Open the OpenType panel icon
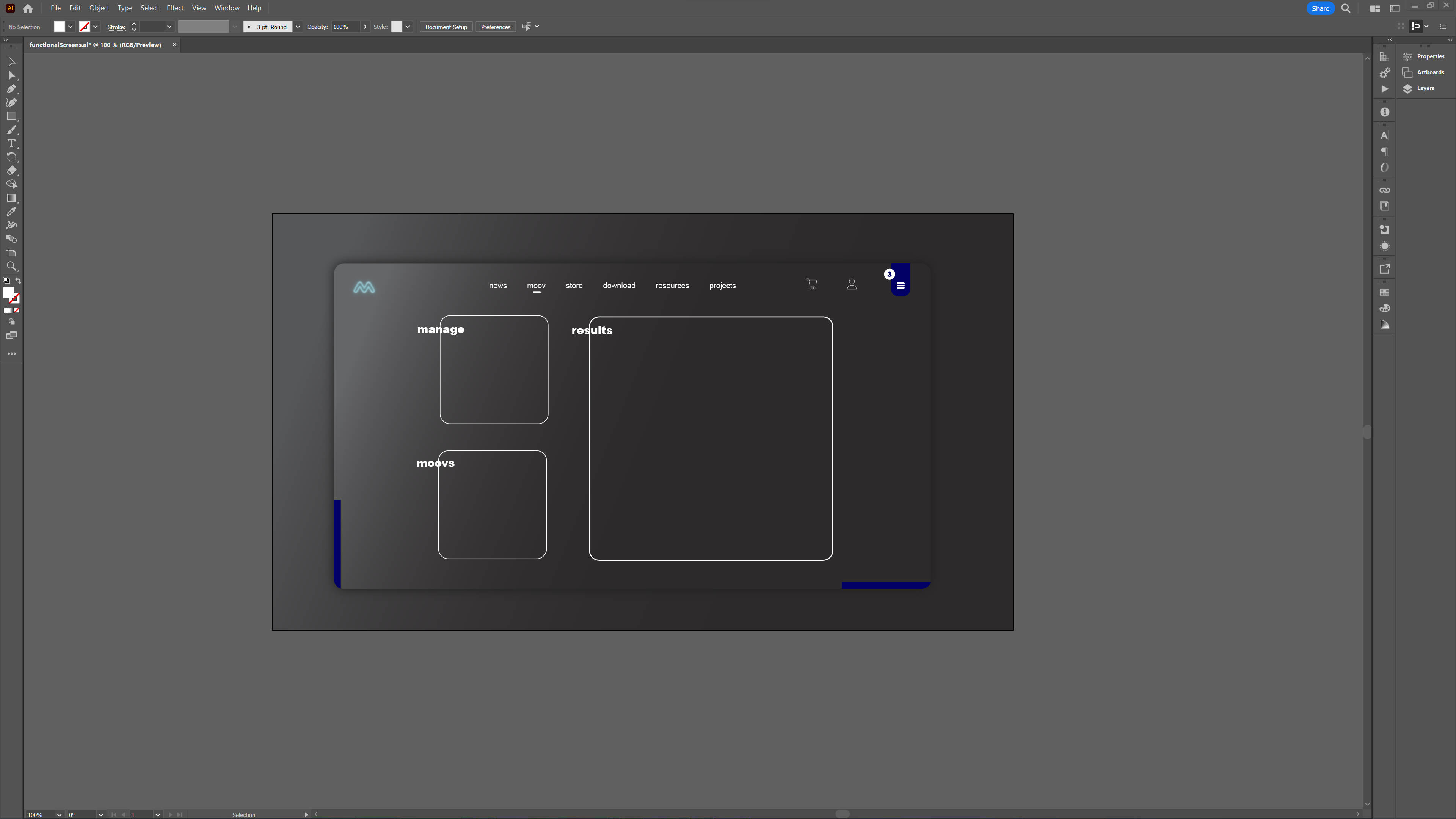The width and height of the screenshot is (1456, 819). [x=1384, y=168]
